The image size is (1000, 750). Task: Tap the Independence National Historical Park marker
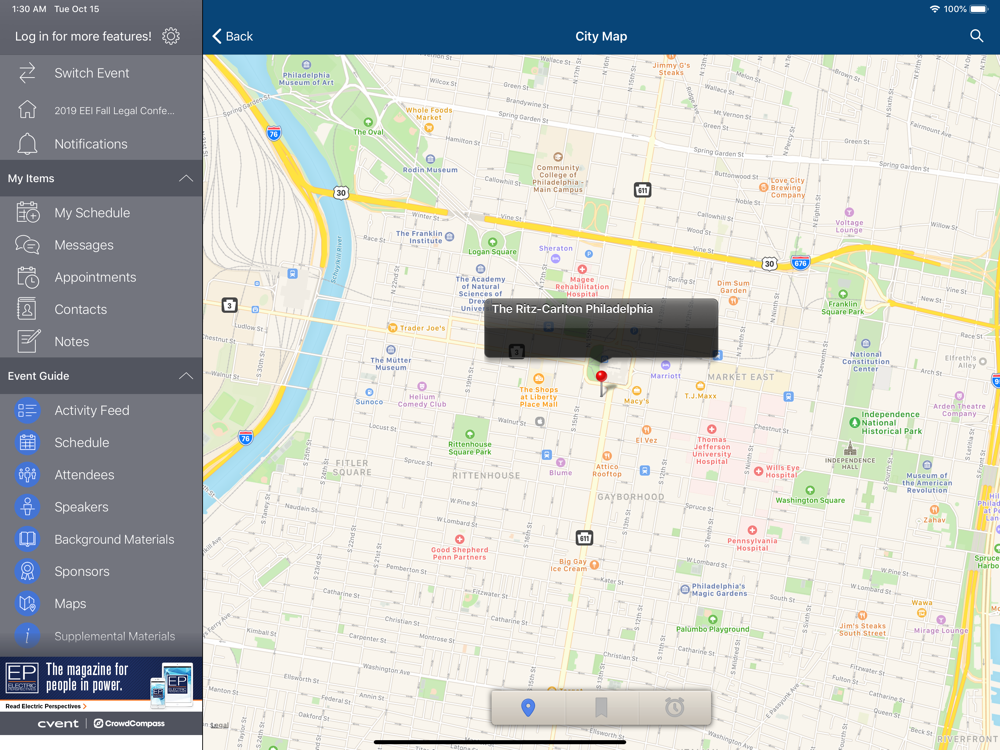pos(855,422)
